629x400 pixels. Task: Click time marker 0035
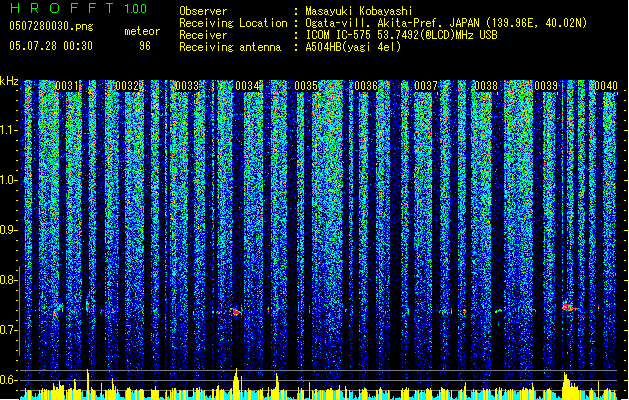(306, 86)
